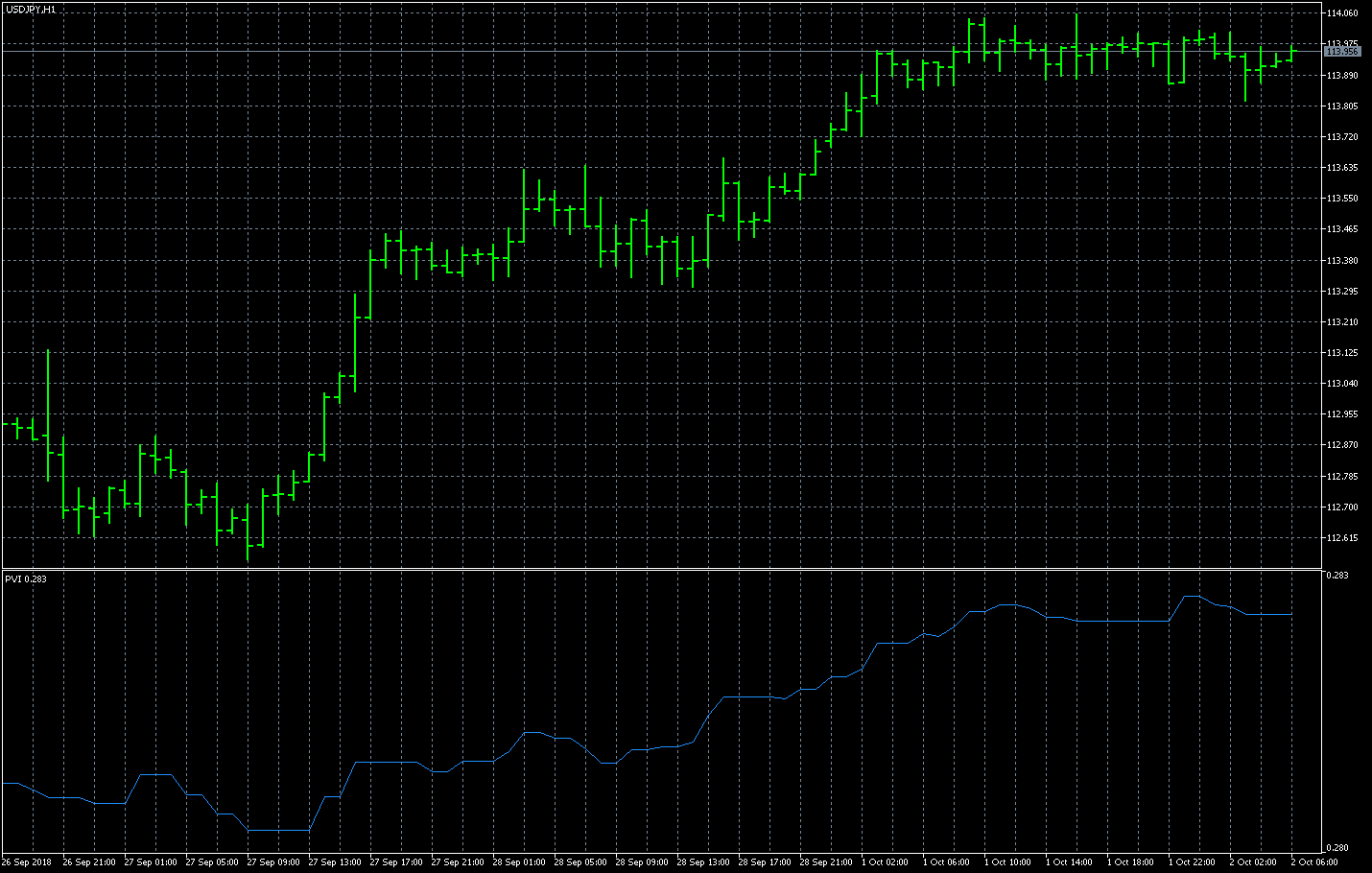Screen dimensions: 1372x873
Task: Select the 27 Sep 13:00 time label
Action: pos(335,862)
